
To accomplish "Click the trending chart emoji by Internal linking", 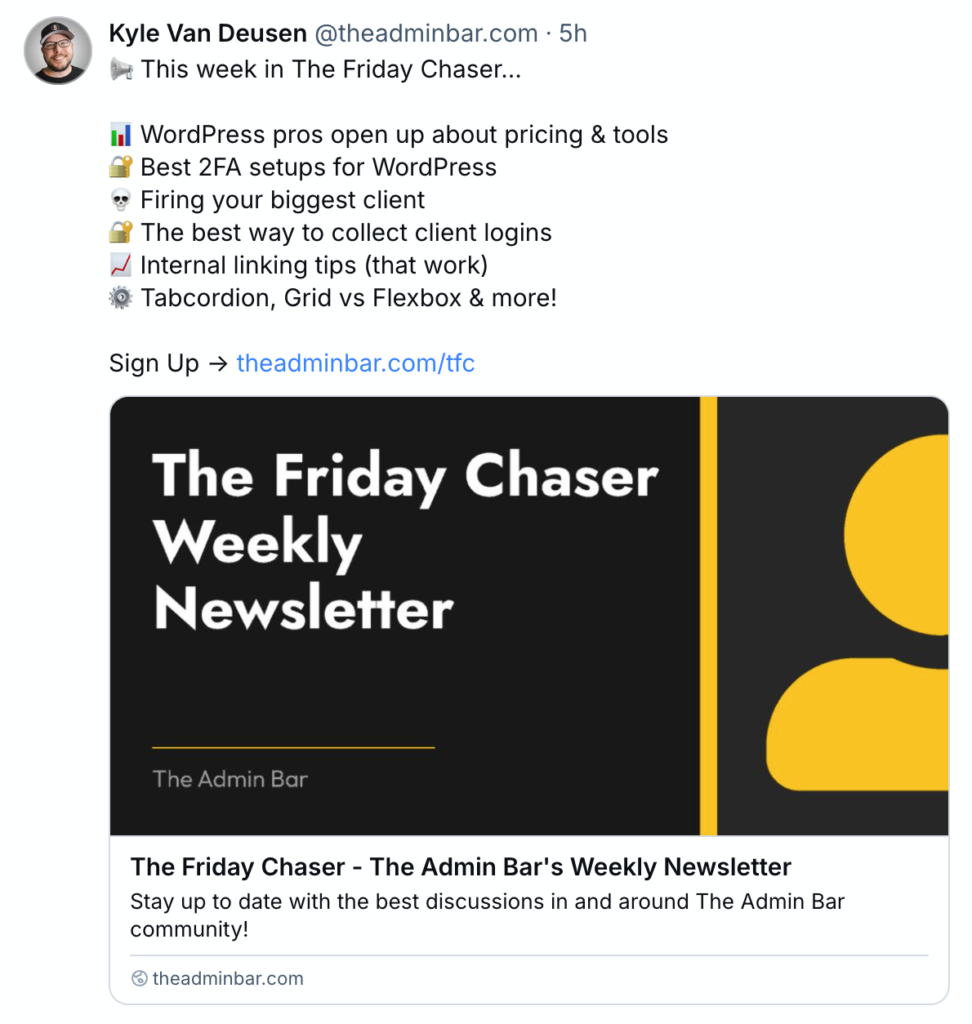I will point(121,265).
